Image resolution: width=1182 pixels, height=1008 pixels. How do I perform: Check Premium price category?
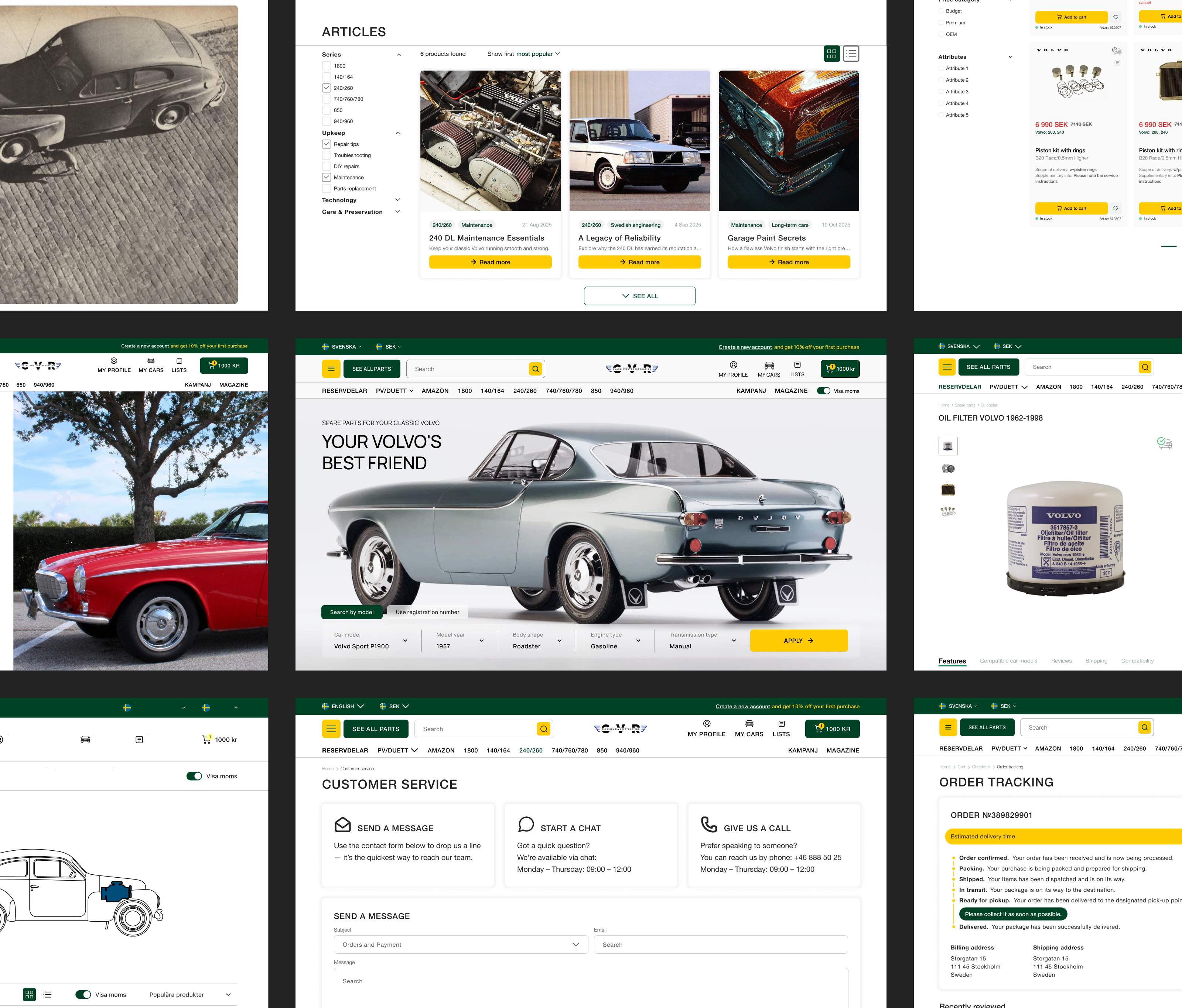pos(941,23)
